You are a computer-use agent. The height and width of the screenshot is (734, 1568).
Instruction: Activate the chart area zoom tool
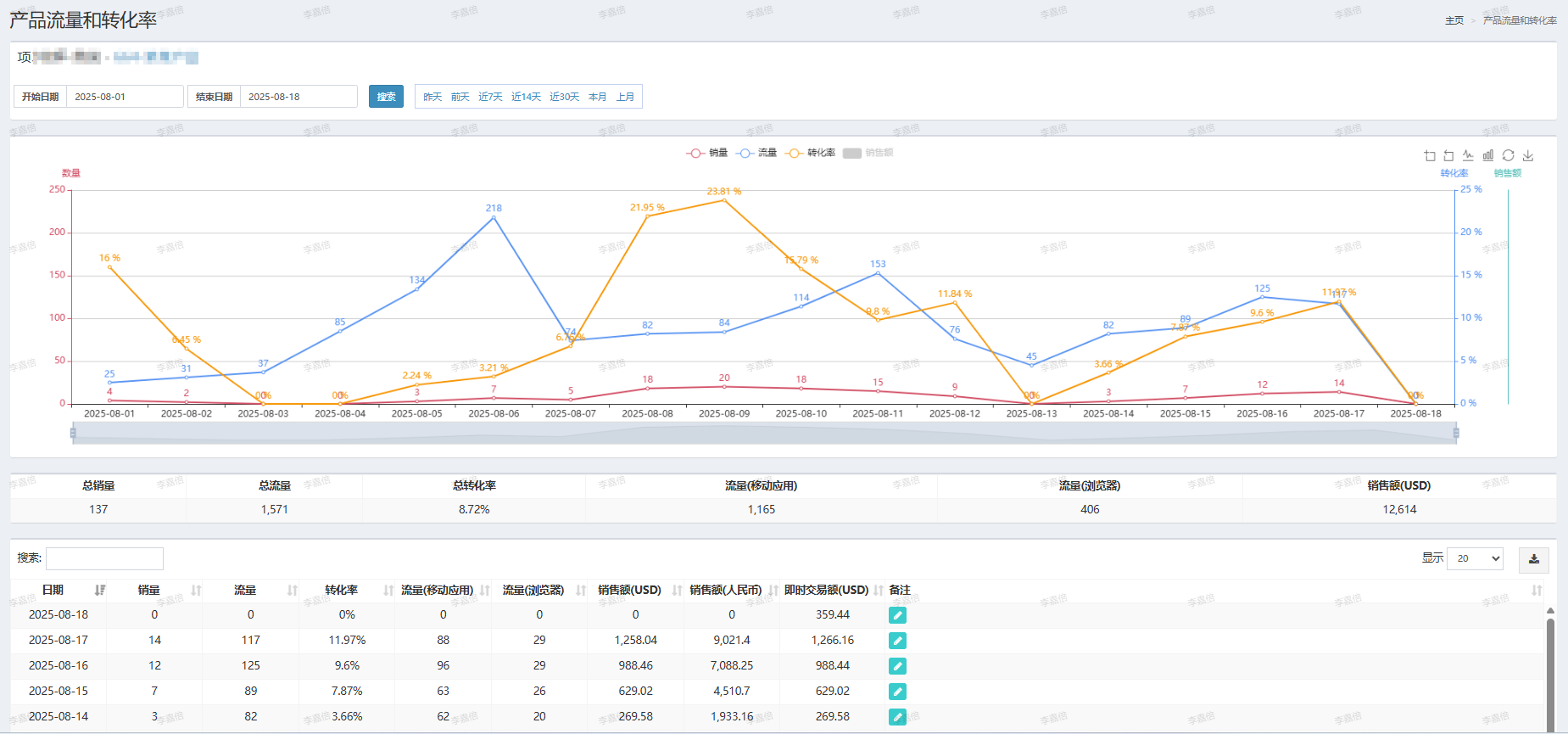1430,155
